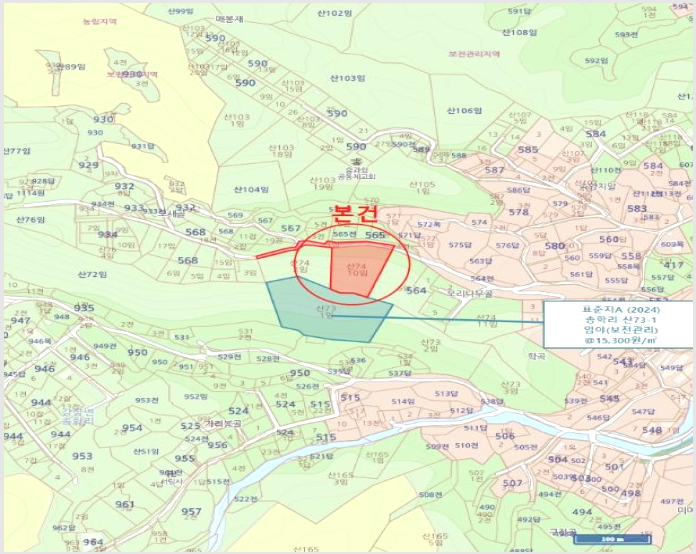Click the 561답 parcel label
The height and width of the screenshot is (554, 696).
(581, 274)
